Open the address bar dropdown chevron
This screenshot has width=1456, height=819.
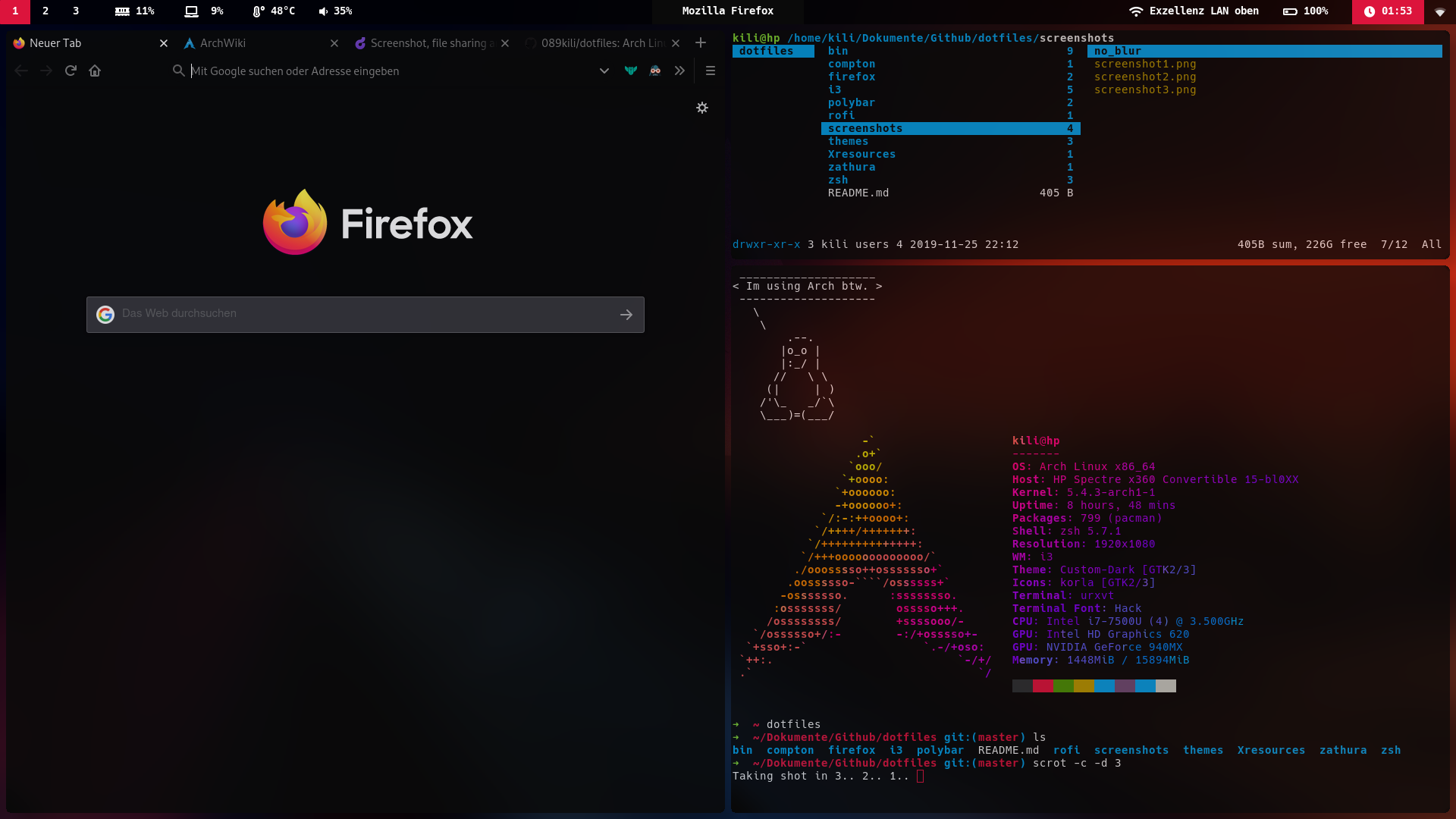coord(604,71)
